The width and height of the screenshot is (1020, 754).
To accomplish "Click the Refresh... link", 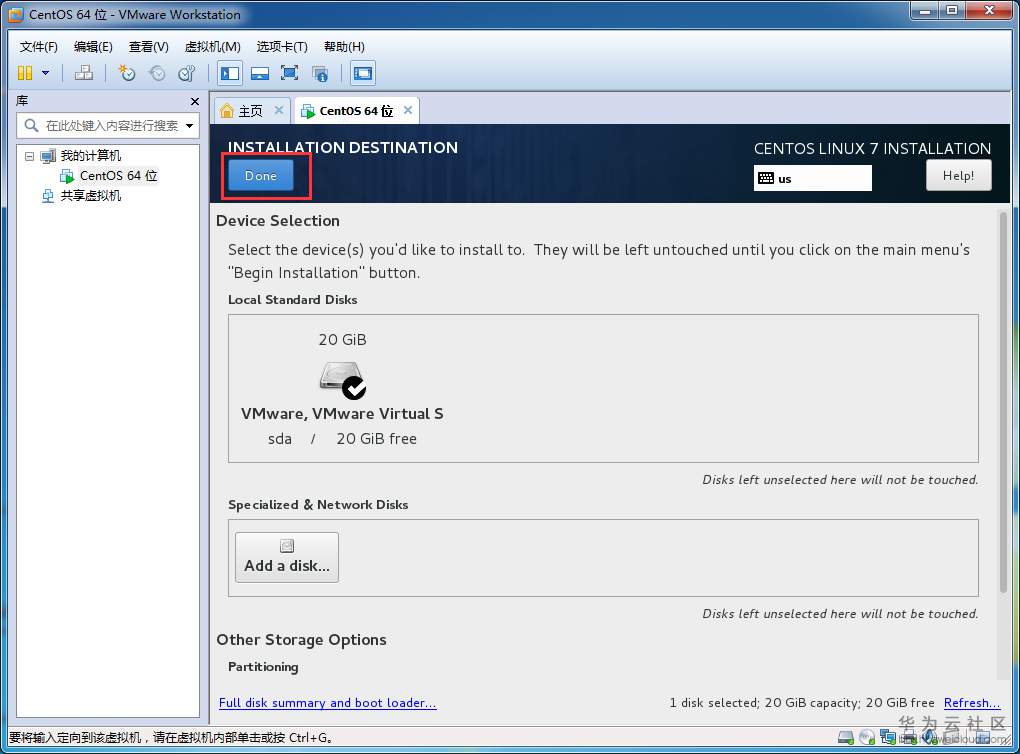I will 972,703.
